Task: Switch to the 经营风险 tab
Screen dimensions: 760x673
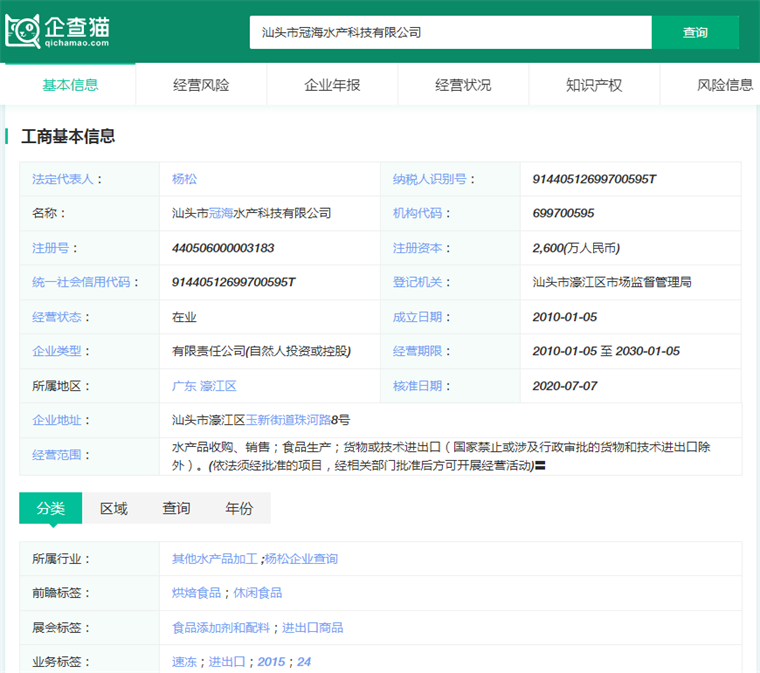Action: [201, 85]
